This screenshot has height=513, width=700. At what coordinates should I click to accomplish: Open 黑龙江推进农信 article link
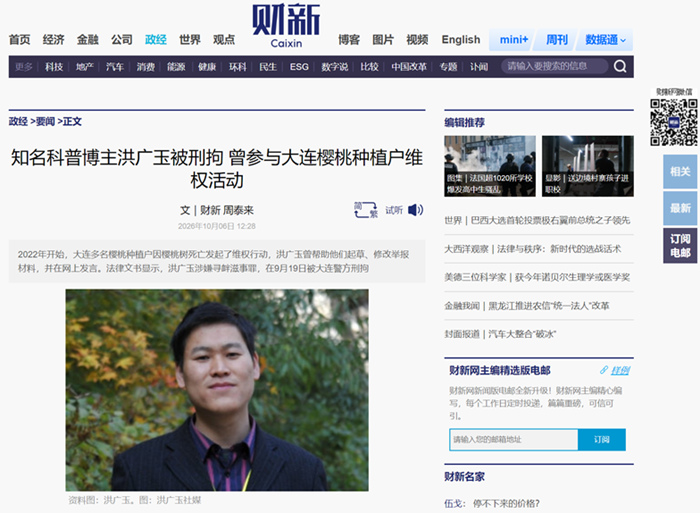pyautogui.click(x=527, y=306)
